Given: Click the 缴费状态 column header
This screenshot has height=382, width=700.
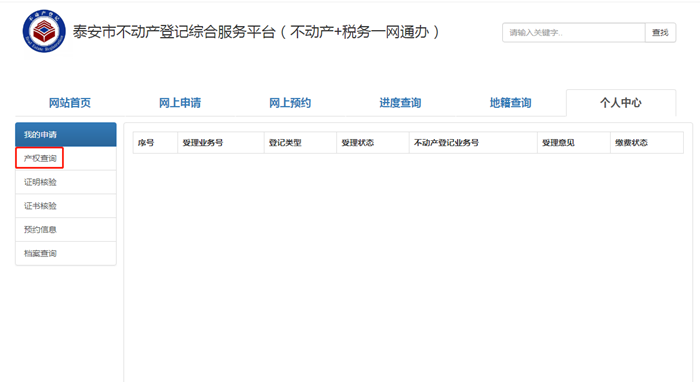Looking at the screenshot, I should (647, 143).
